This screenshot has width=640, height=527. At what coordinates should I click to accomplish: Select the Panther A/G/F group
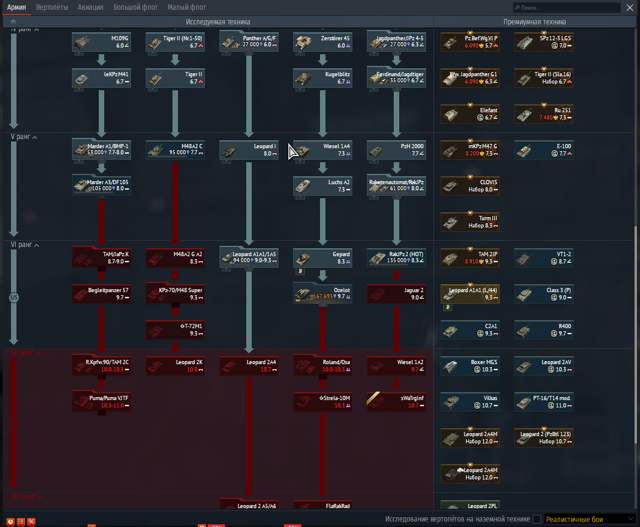249,42
